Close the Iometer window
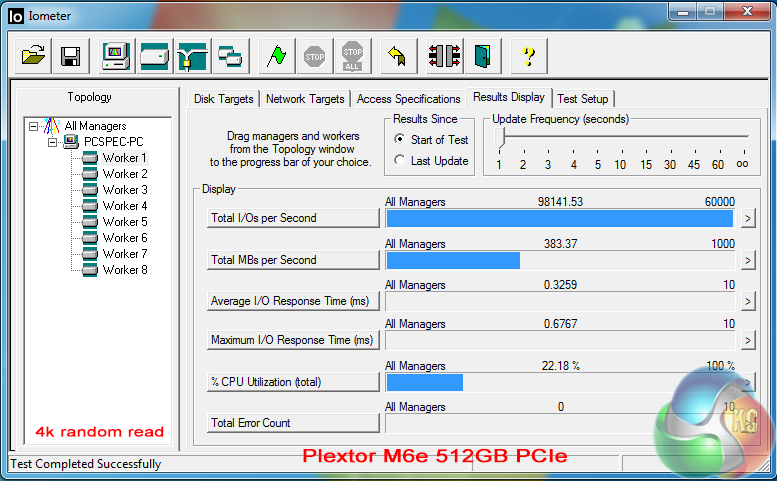This screenshot has height=481, width=777. pyautogui.click(x=748, y=11)
